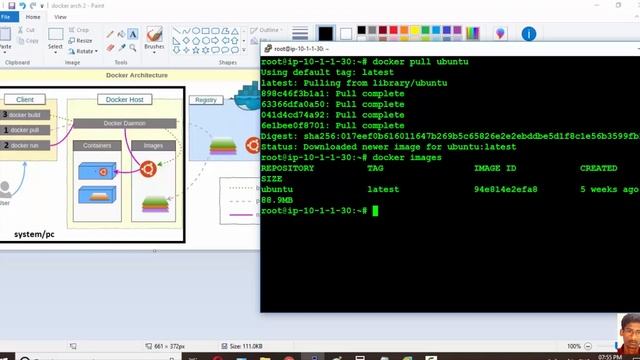Select the Pentagon shape
640x360 pixels.
pyautogui.click(x=196, y=41)
